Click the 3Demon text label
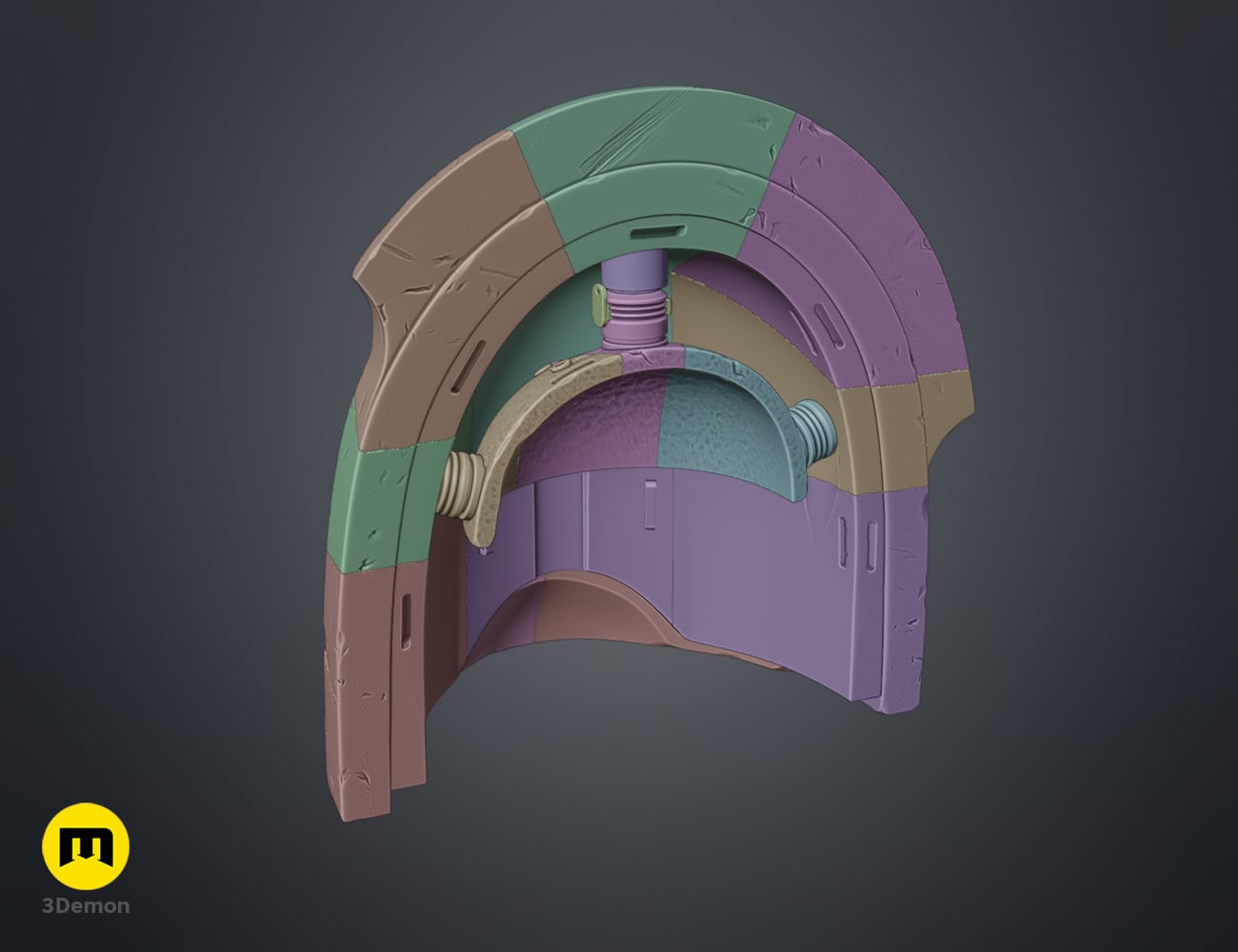The image size is (1238, 952). click(x=86, y=906)
